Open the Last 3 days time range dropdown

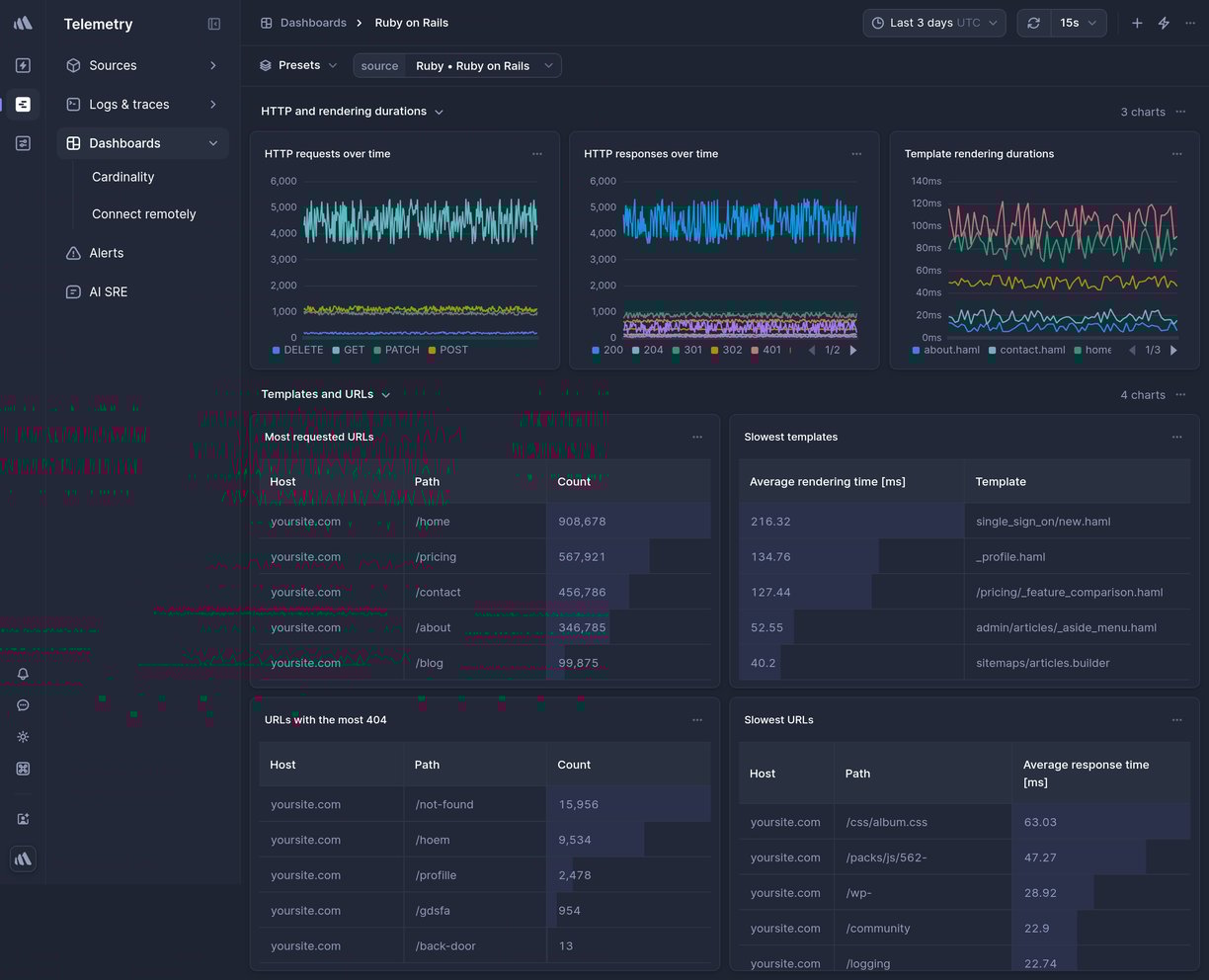(x=933, y=23)
